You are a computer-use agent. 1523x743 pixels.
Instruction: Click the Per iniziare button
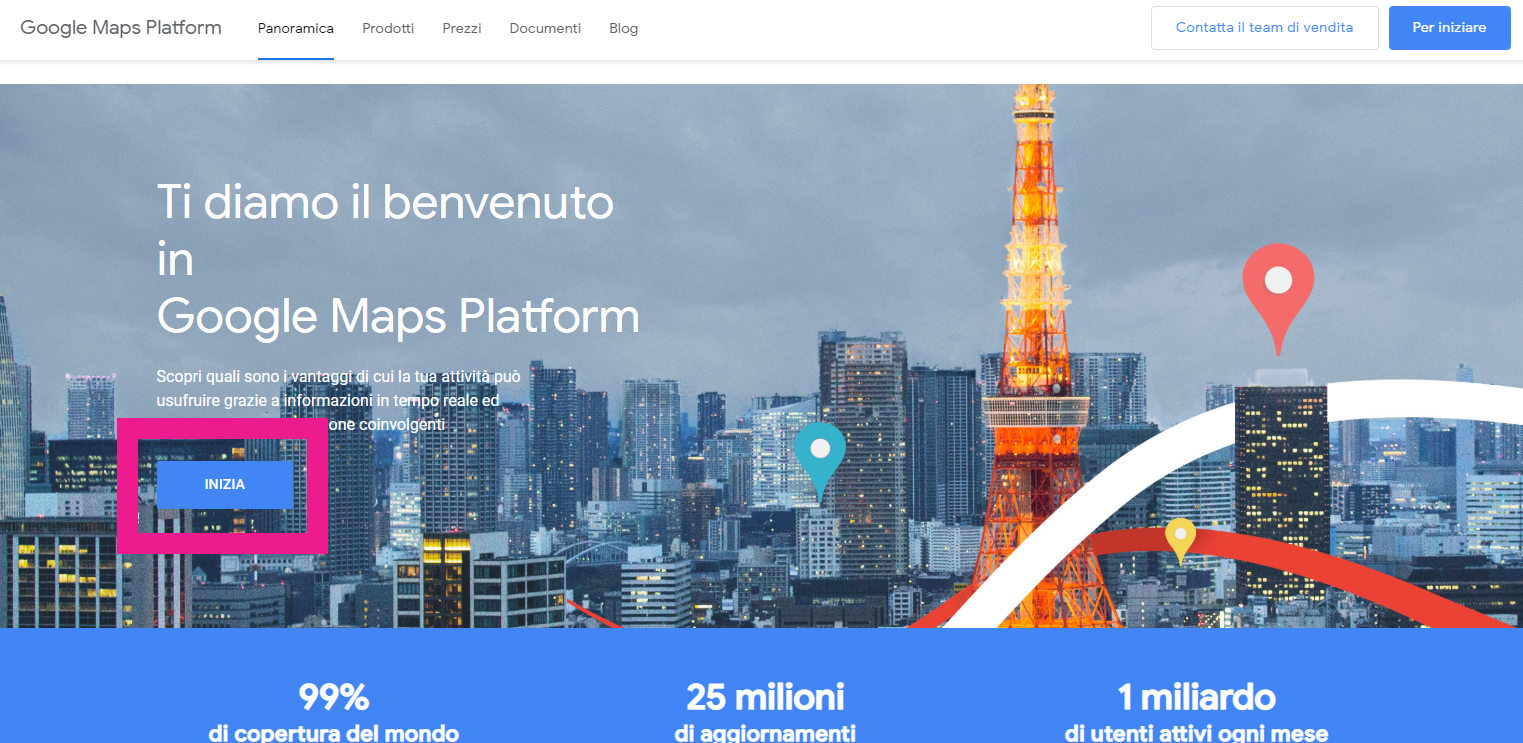click(x=1449, y=28)
